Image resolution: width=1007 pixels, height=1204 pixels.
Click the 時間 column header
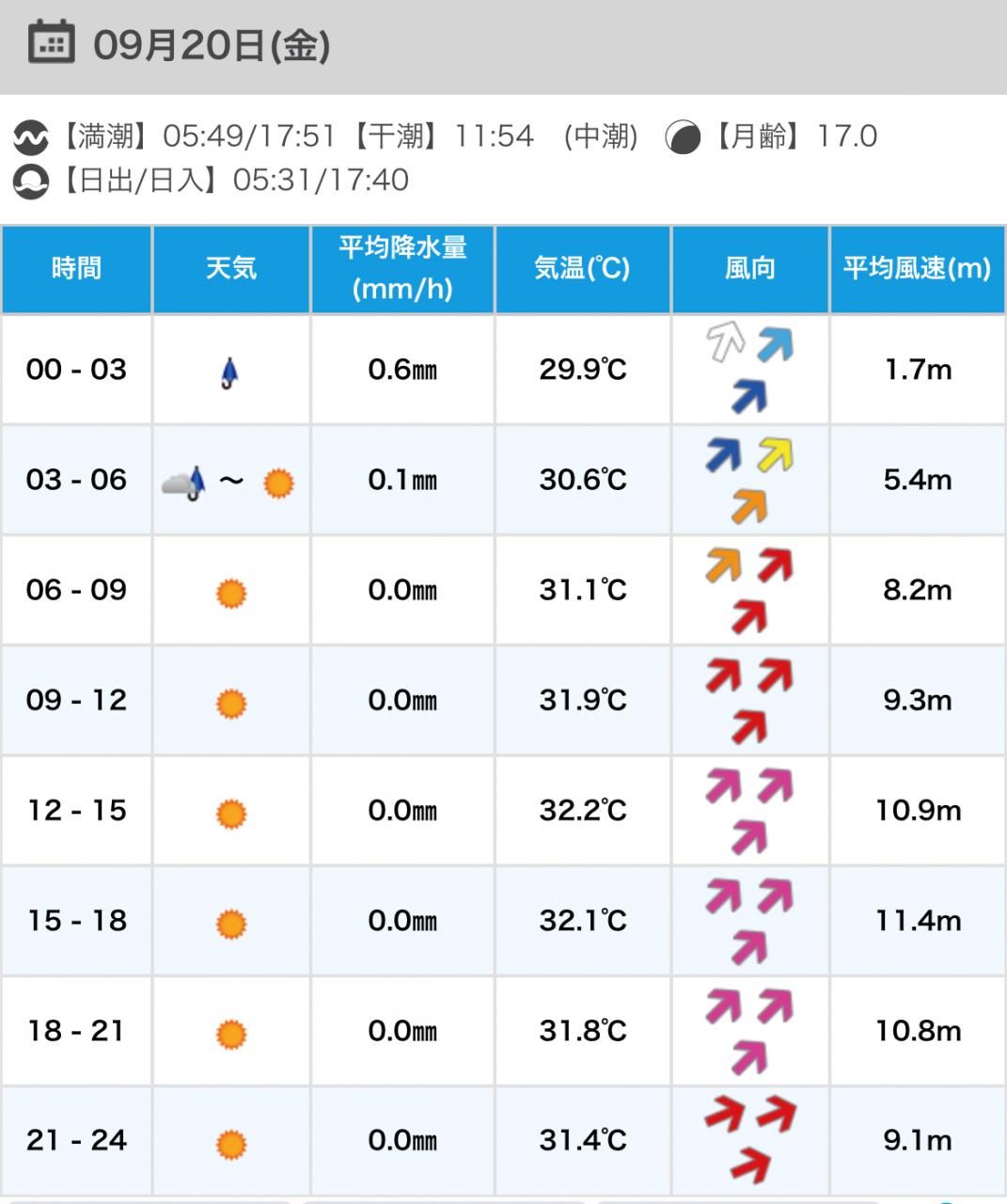click(76, 269)
